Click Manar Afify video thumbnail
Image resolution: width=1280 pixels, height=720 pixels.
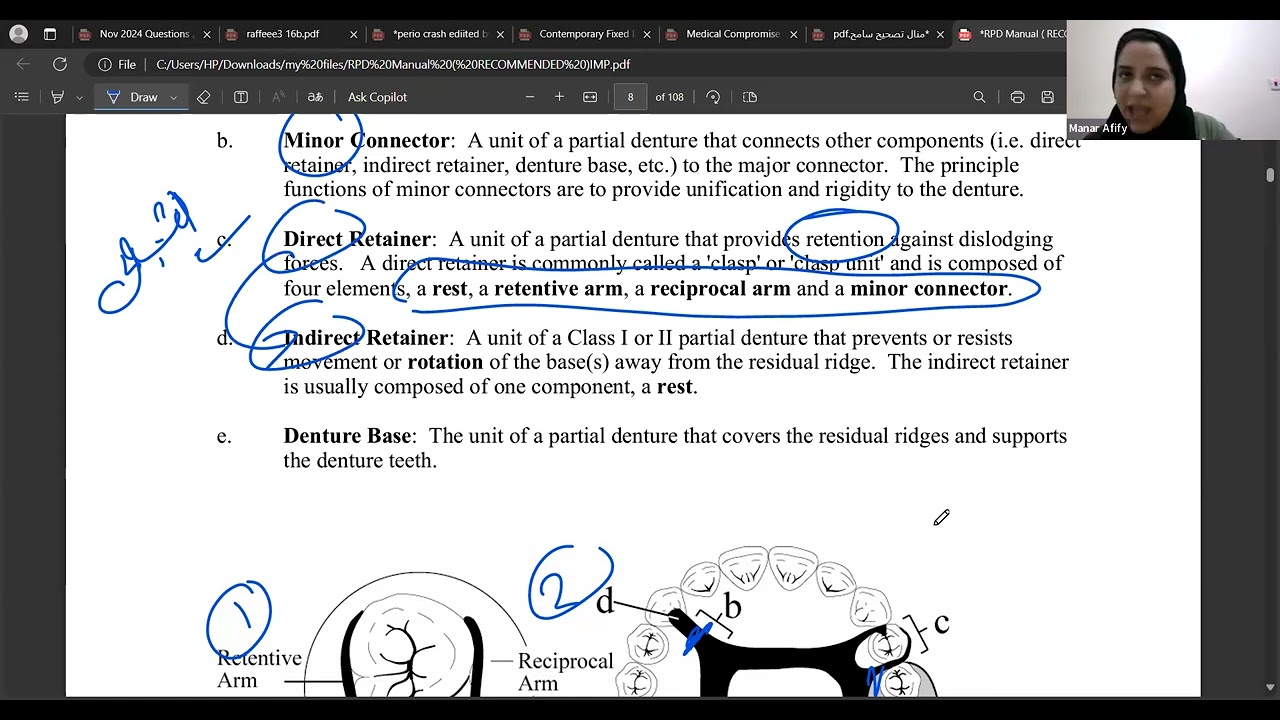click(x=1173, y=80)
